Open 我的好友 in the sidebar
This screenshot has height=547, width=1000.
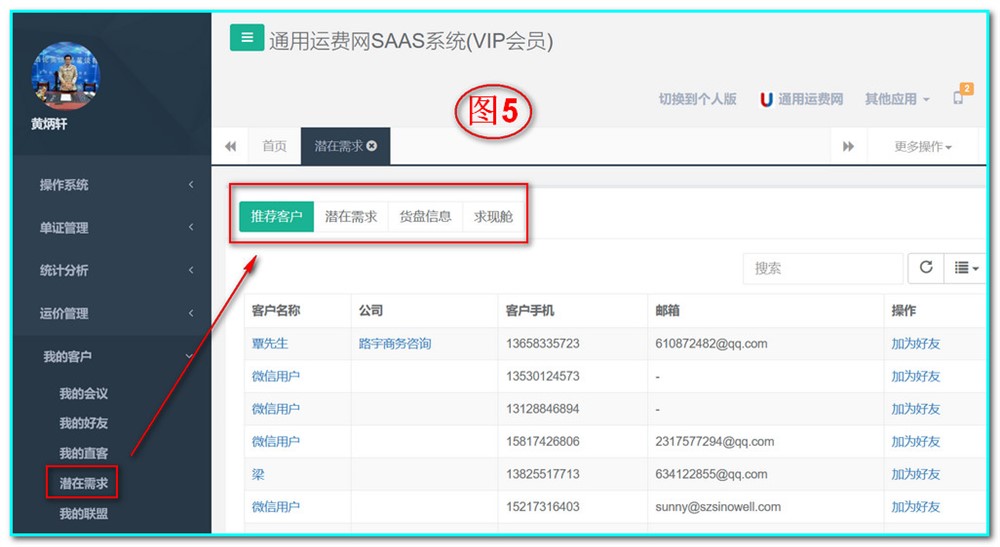tap(84, 423)
